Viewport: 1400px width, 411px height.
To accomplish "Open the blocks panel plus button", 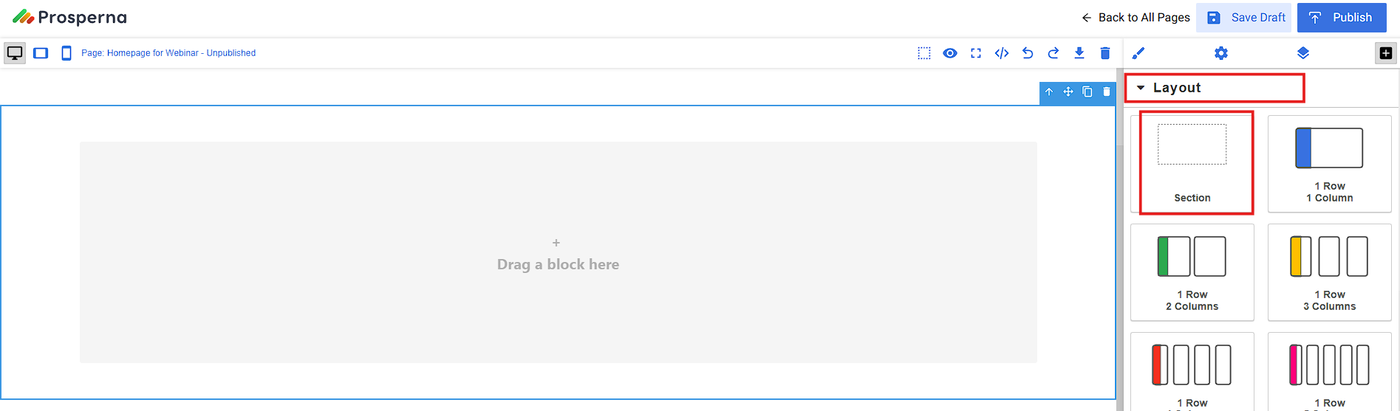I will pos(1385,53).
